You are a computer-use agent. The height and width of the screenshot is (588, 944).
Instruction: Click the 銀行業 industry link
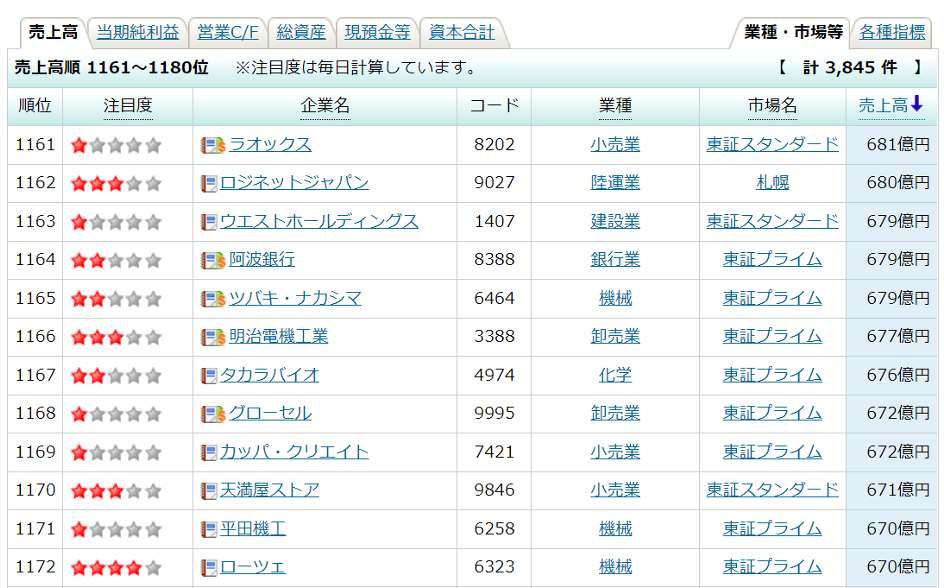615,259
